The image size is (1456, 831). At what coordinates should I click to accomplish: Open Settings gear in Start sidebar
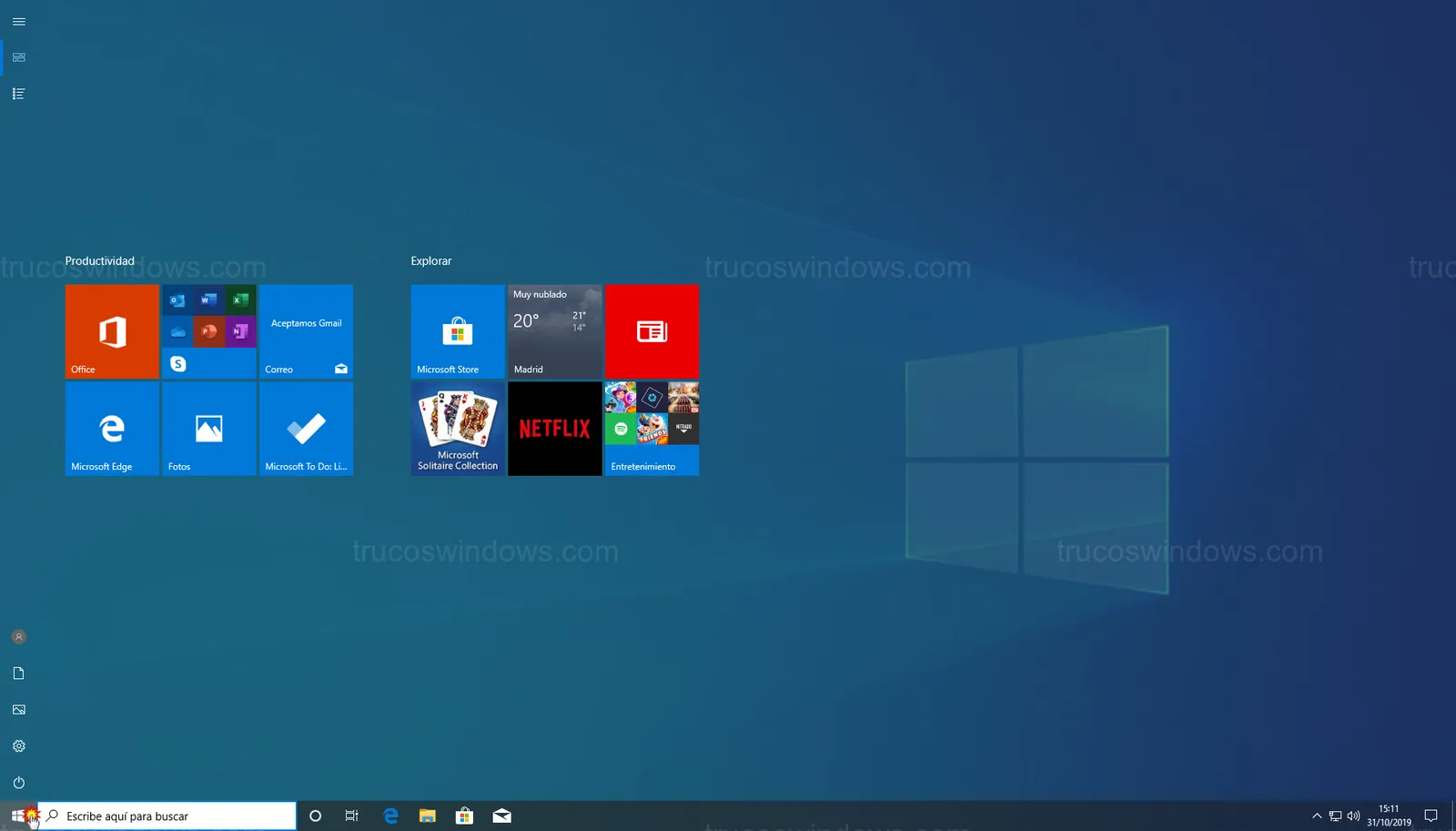click(18, 746)
